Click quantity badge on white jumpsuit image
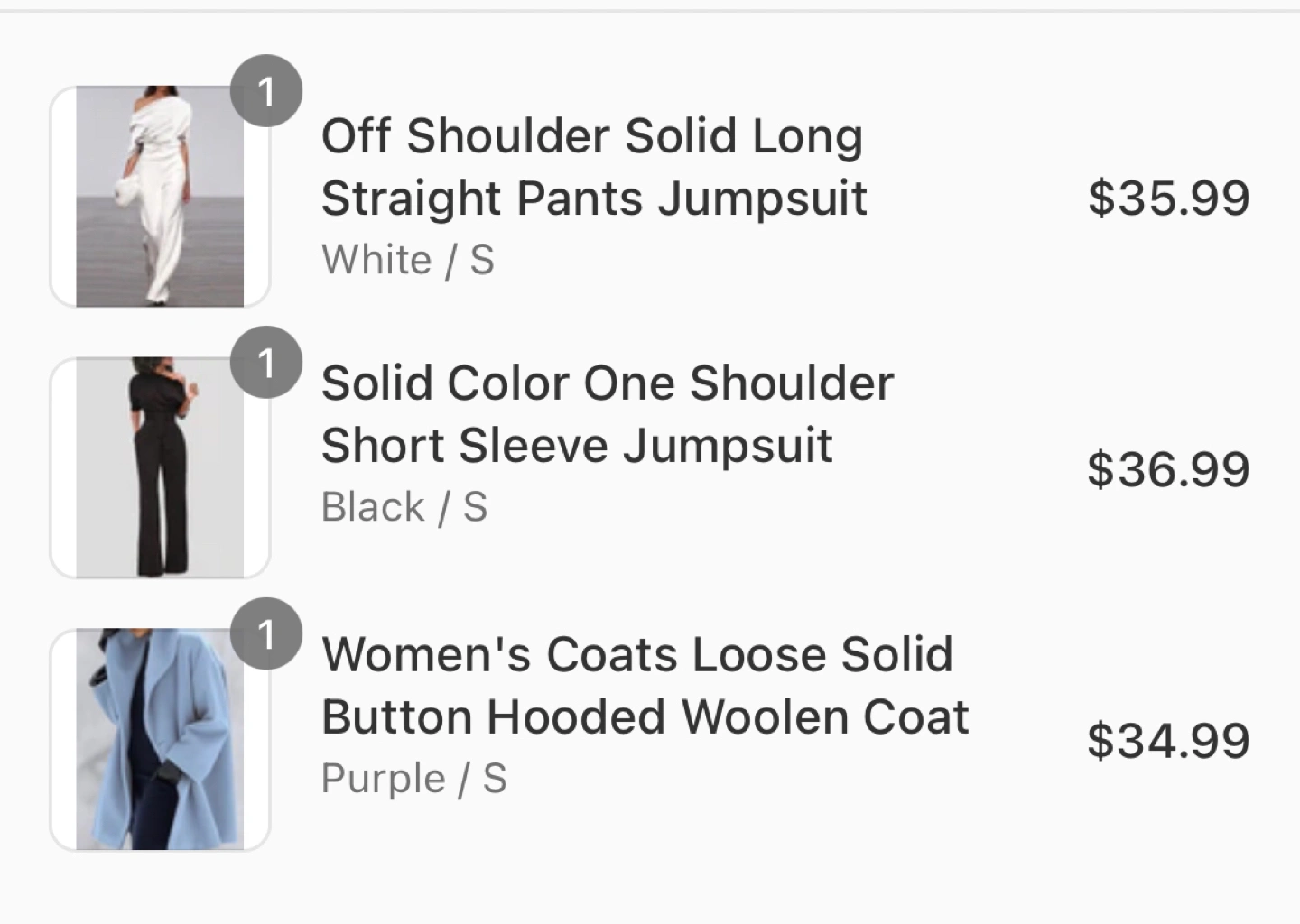This screenshot has height=924, width=1300. tap(266, 91)
